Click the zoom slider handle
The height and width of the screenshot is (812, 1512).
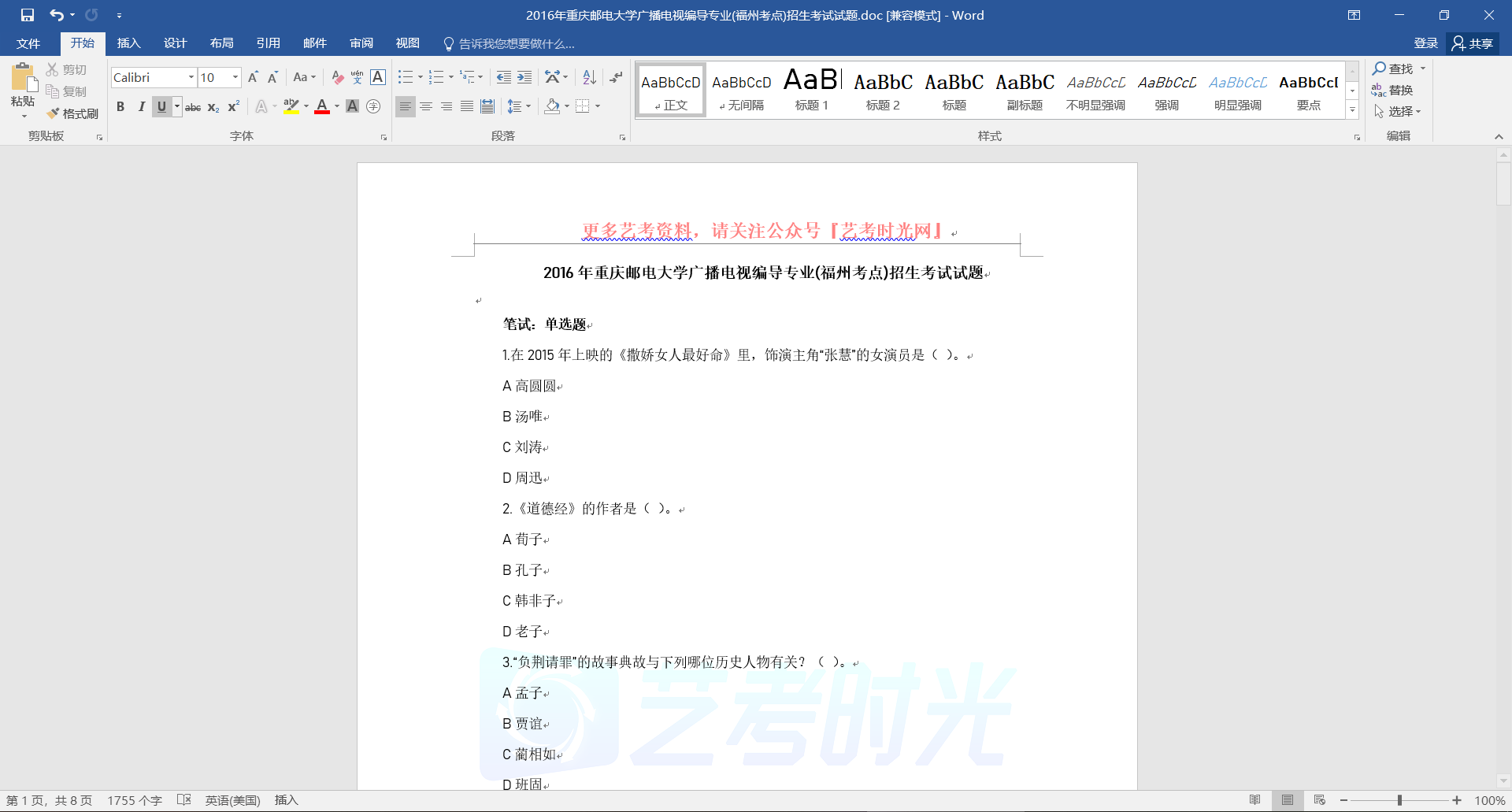[1399, 800]
